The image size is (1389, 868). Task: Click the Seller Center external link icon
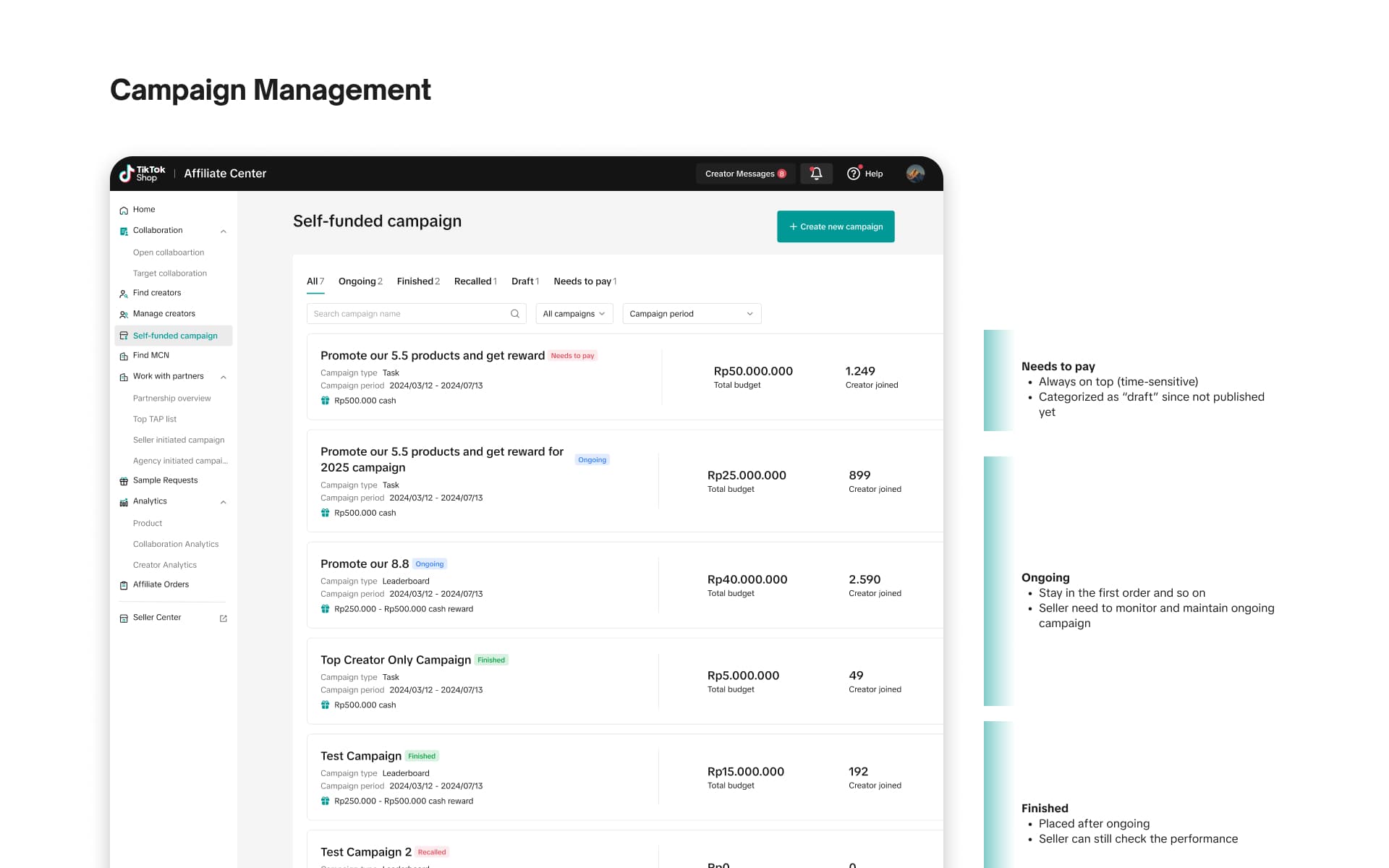point(224,618)
